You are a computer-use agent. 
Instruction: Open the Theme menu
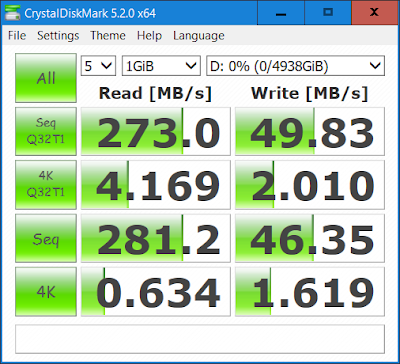pos(108,36)
